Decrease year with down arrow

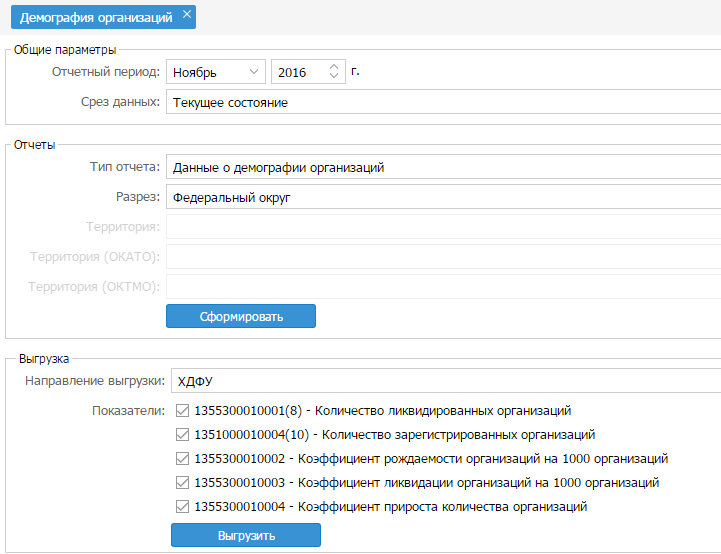tap(334, 76)
